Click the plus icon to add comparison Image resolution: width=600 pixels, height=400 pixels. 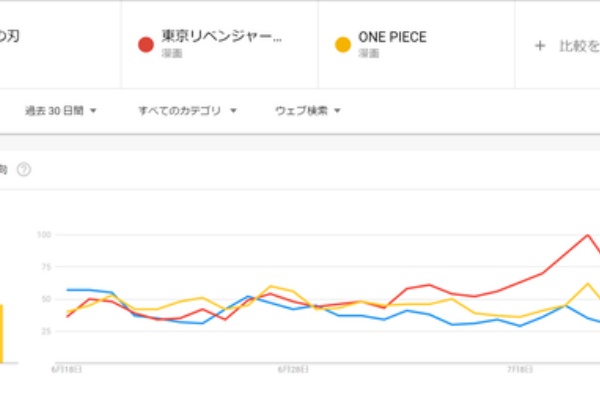[x=540, y=45]
